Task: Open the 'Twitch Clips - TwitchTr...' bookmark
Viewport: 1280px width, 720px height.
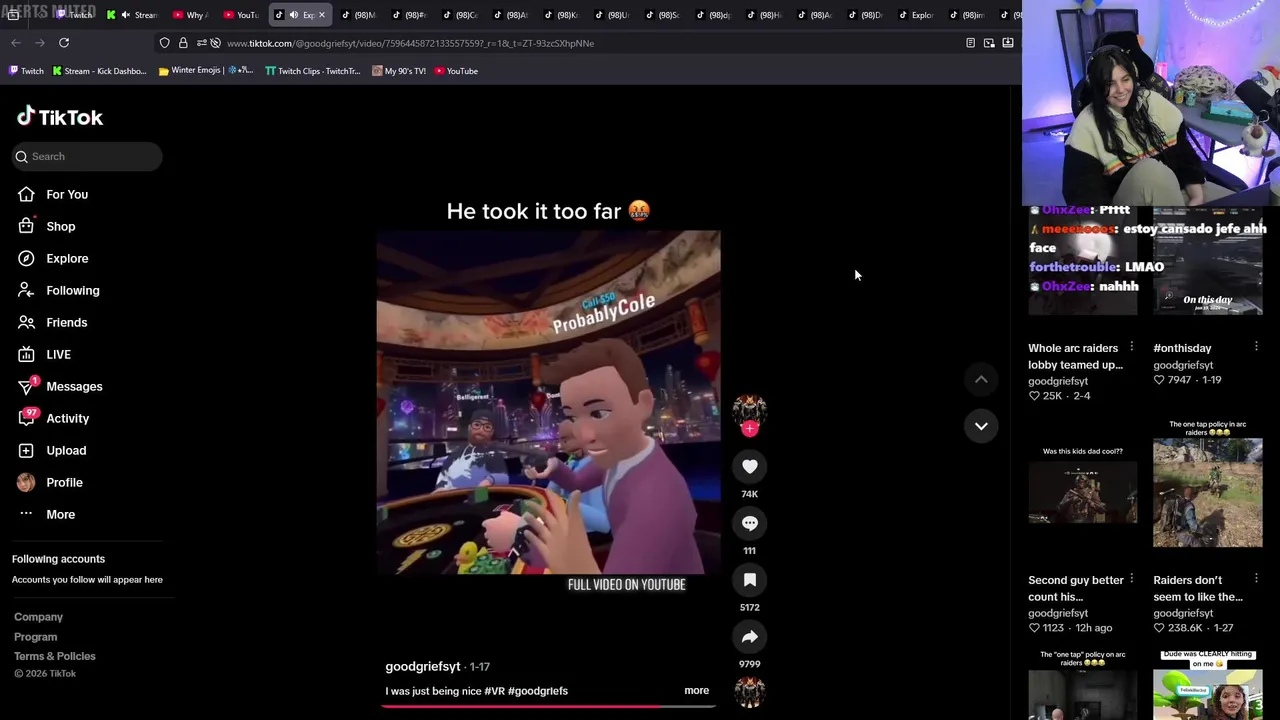Action: [x=312, y=71]
